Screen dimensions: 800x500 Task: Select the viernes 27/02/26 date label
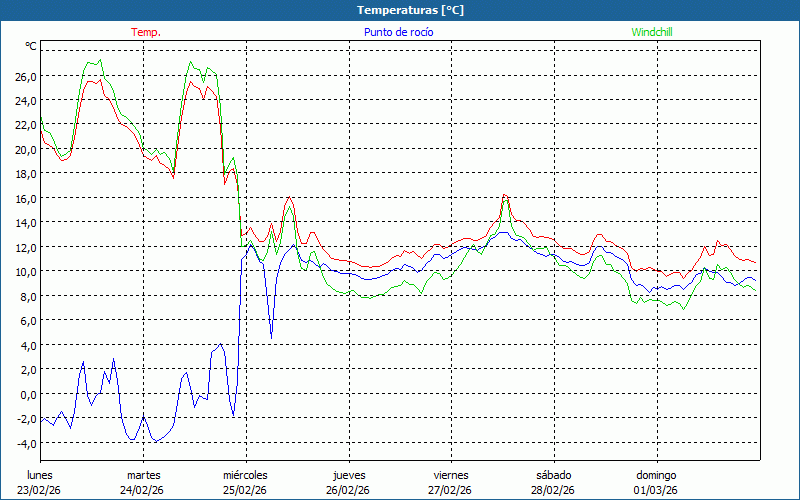451,482
